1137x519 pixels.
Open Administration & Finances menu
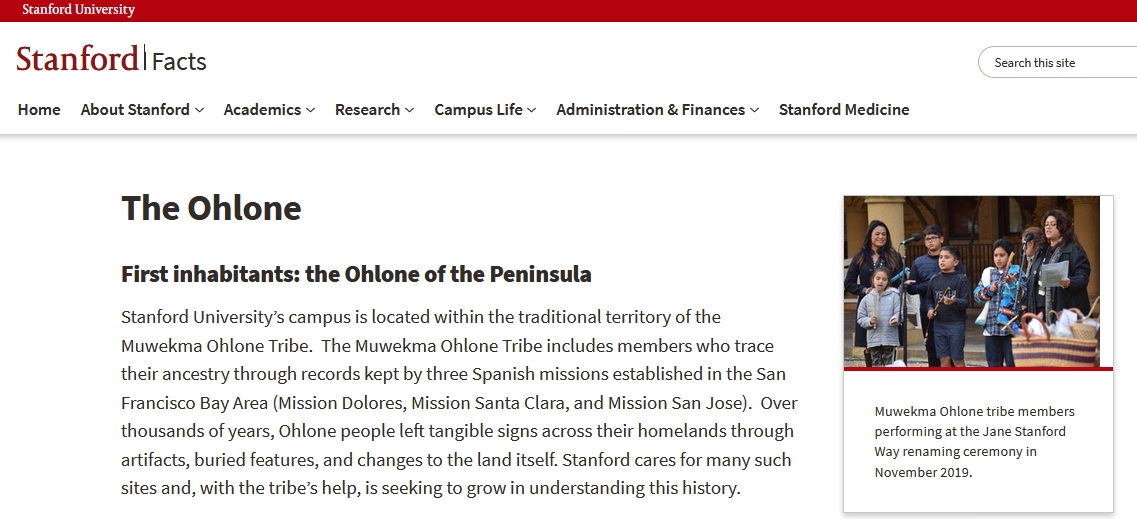(x=650, y=109)
